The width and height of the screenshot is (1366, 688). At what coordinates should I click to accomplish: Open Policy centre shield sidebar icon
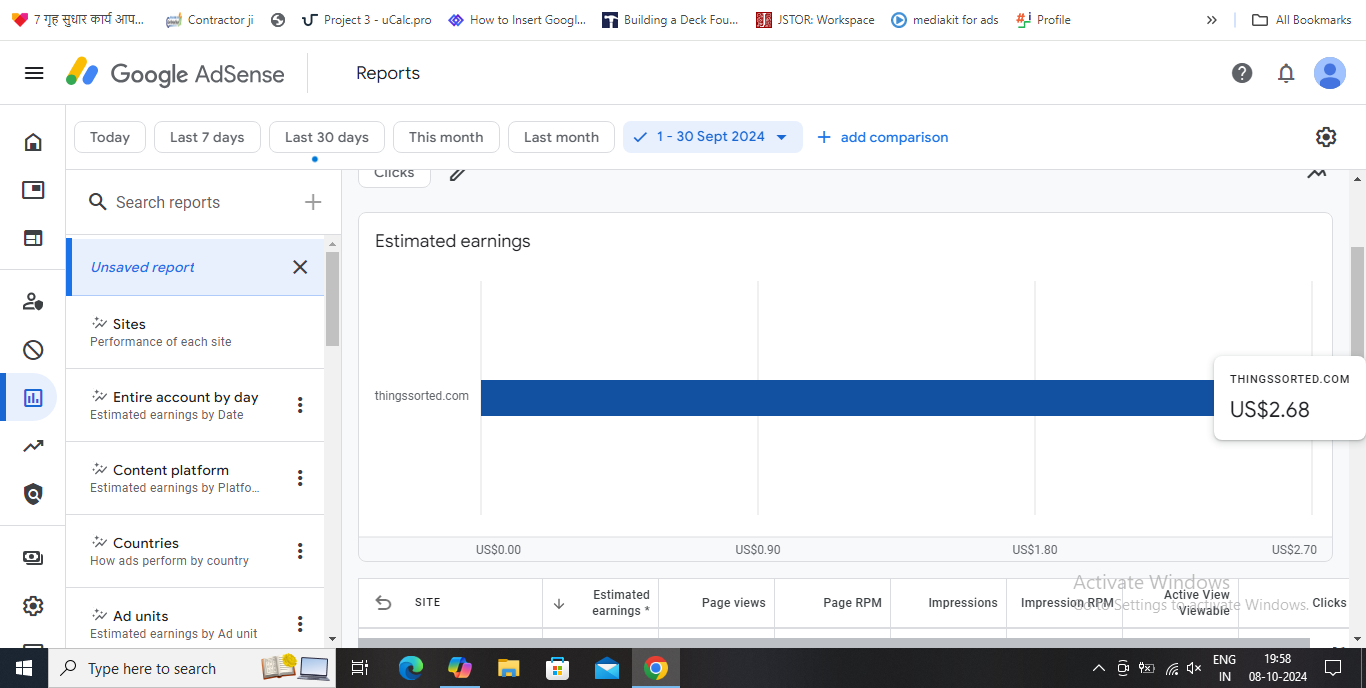[x=33, y=494]
